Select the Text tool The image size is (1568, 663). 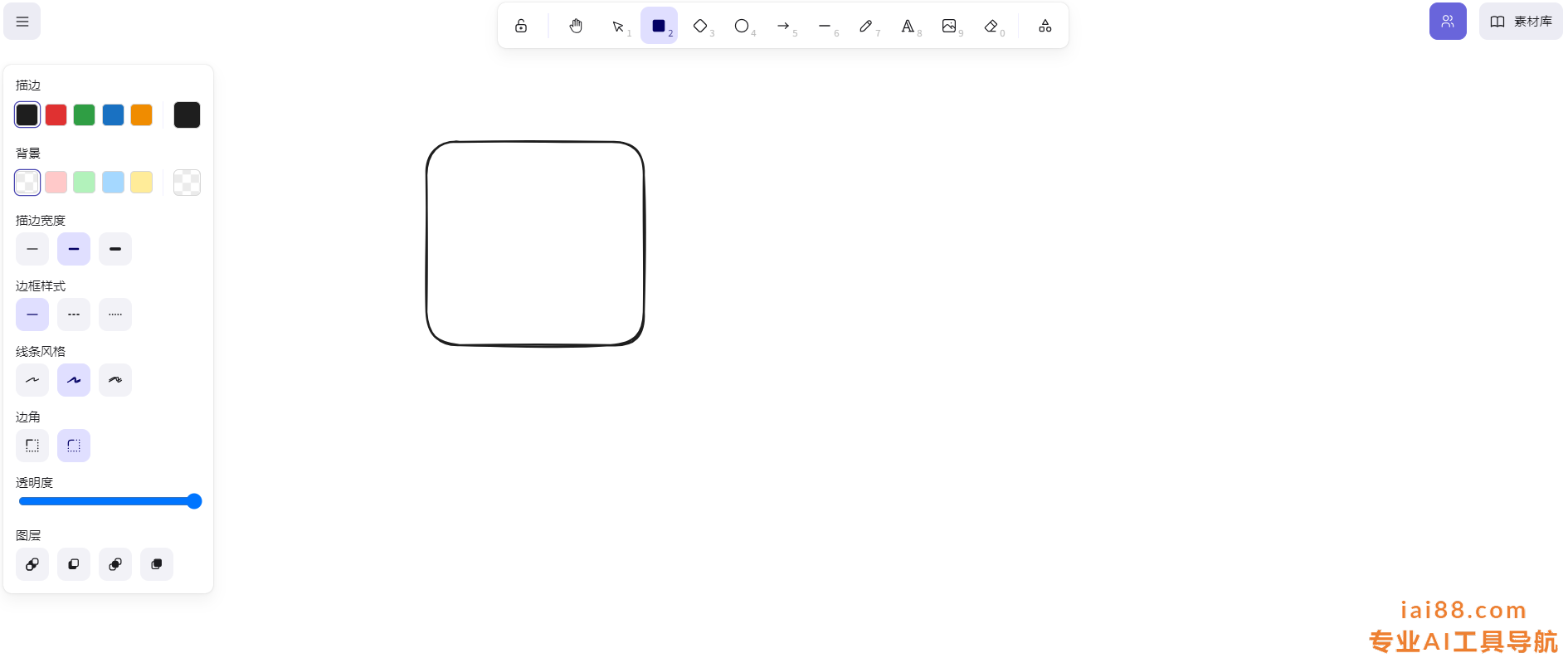pyautogui.click(x=908, y=26)
